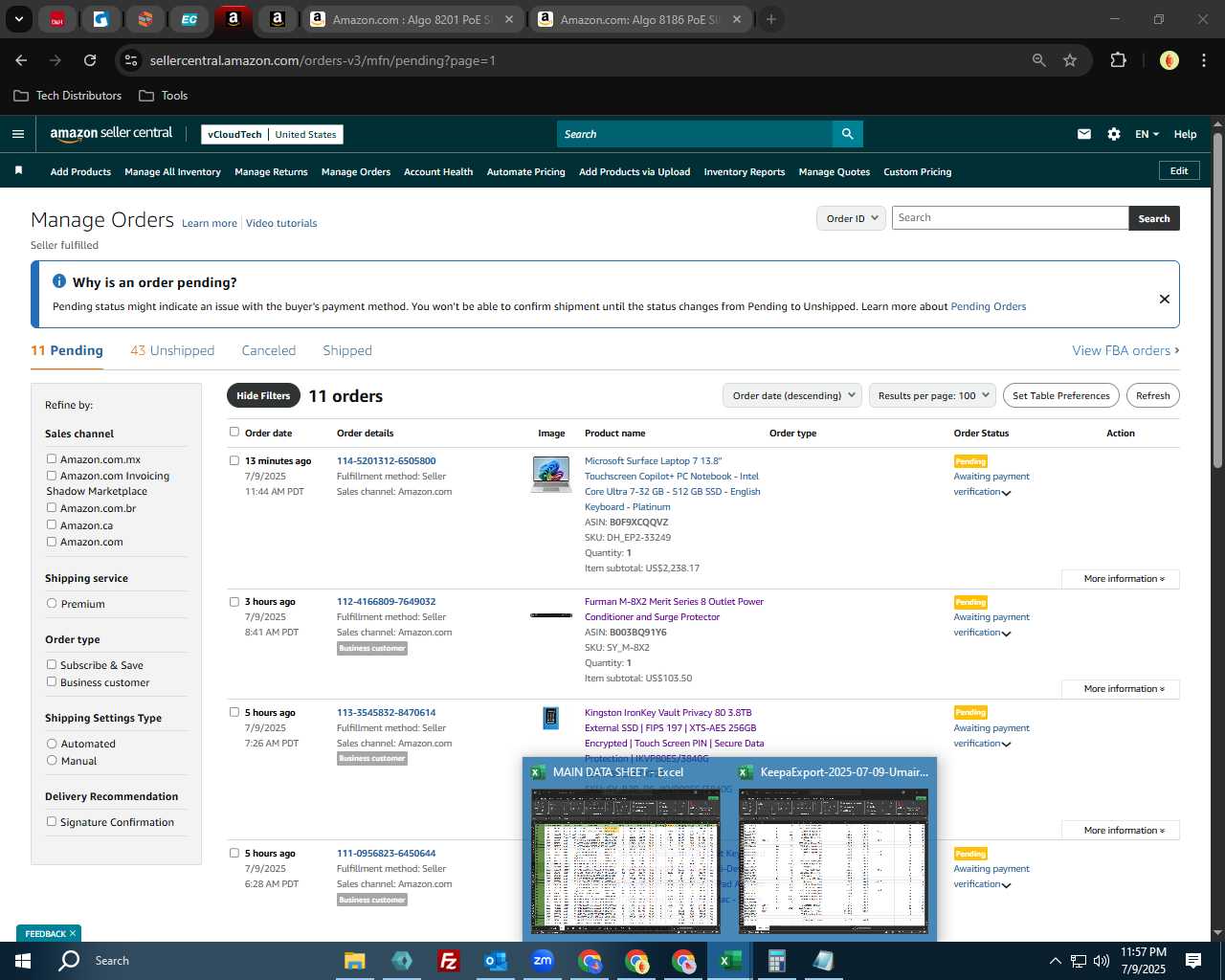Open Manage All Inventory in nav bar
The width and height of the screenshot is (1225, 980).
[172, 172]
